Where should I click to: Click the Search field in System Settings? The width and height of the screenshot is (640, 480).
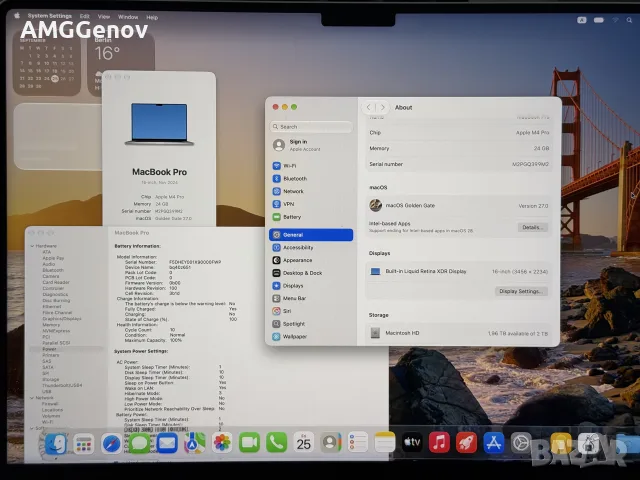coord(311,127)
